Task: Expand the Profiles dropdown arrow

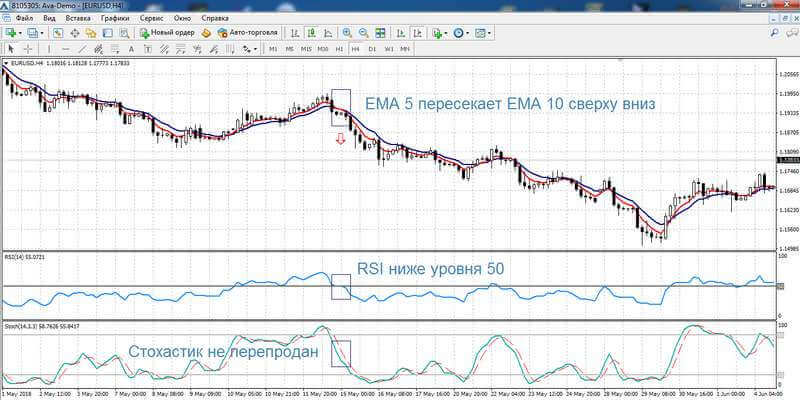Action: click(41, 33)
